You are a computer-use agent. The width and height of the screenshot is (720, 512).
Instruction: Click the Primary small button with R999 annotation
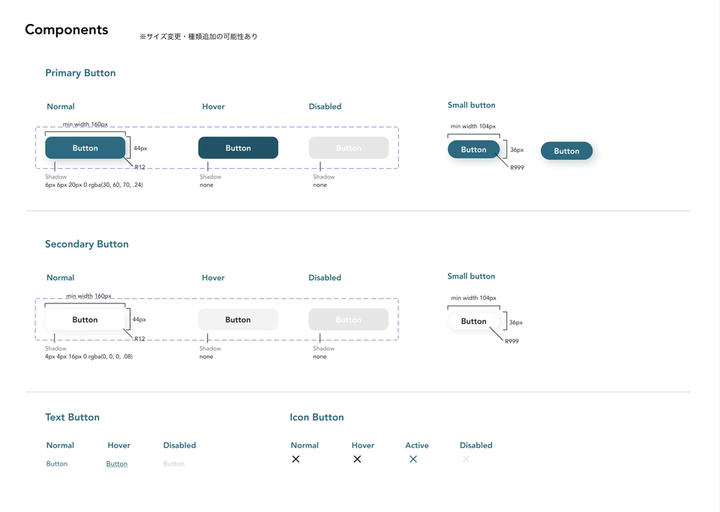click(473, 150)
